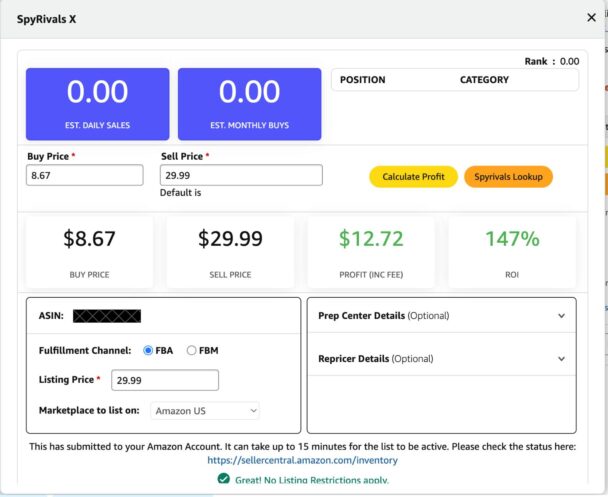Edit the Listing Price field
This screenshot has width=608, height=497.
165,381
